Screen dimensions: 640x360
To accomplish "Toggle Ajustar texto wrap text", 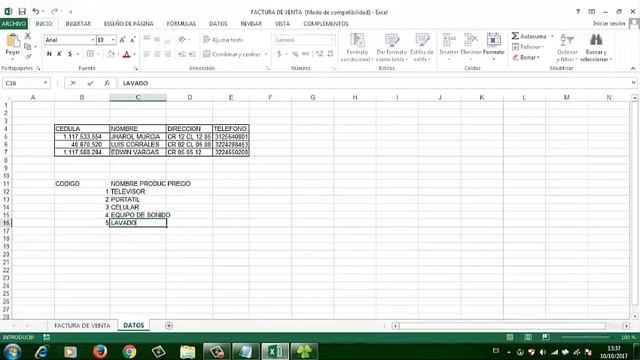I will coord(223,40).
